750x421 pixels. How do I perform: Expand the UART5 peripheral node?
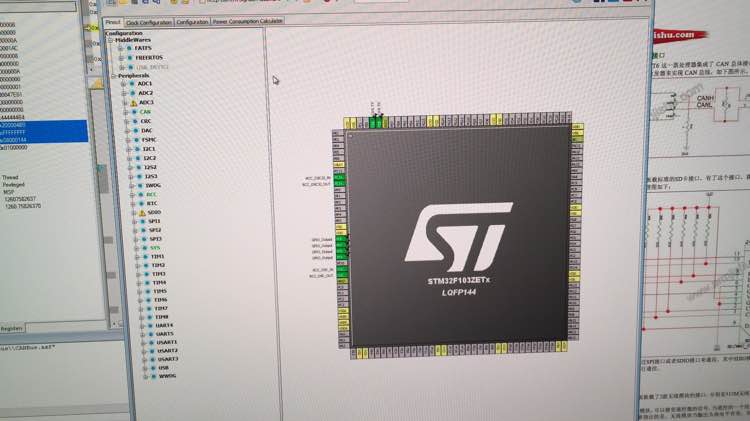pyautogui.click(x=143, y=334)
